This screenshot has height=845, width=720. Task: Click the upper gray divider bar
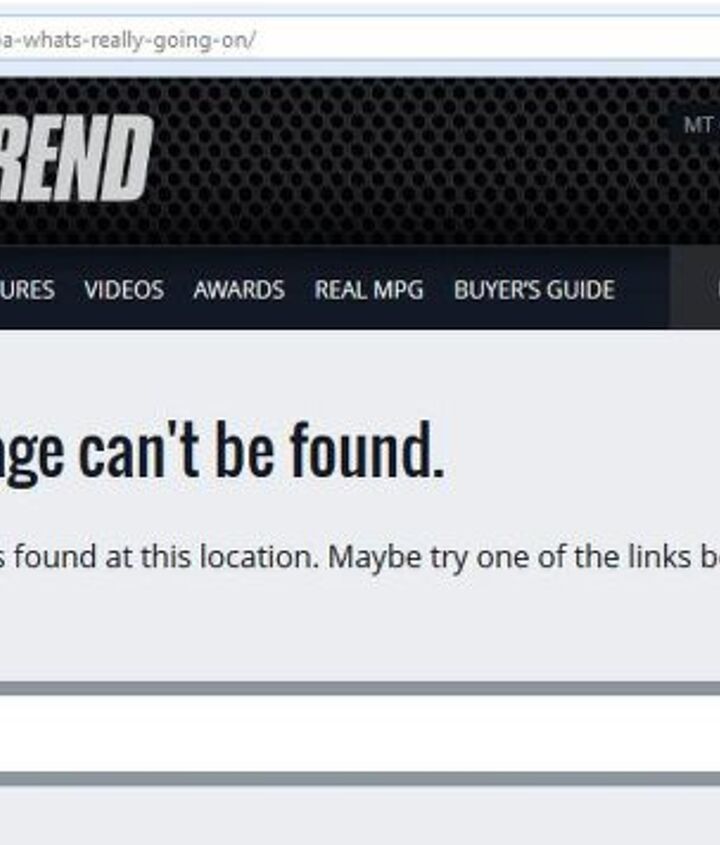360,688
